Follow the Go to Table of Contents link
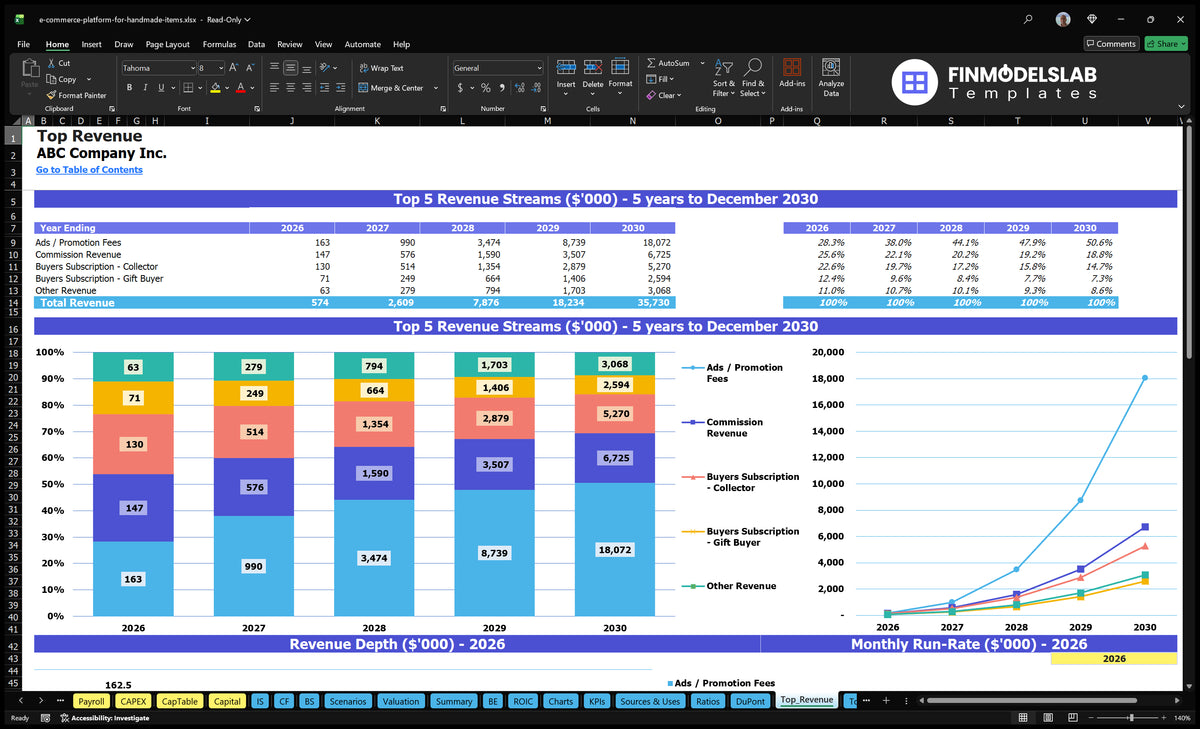Image resolution: width=1200 pixels, height=729 pixels. [89, 170]
